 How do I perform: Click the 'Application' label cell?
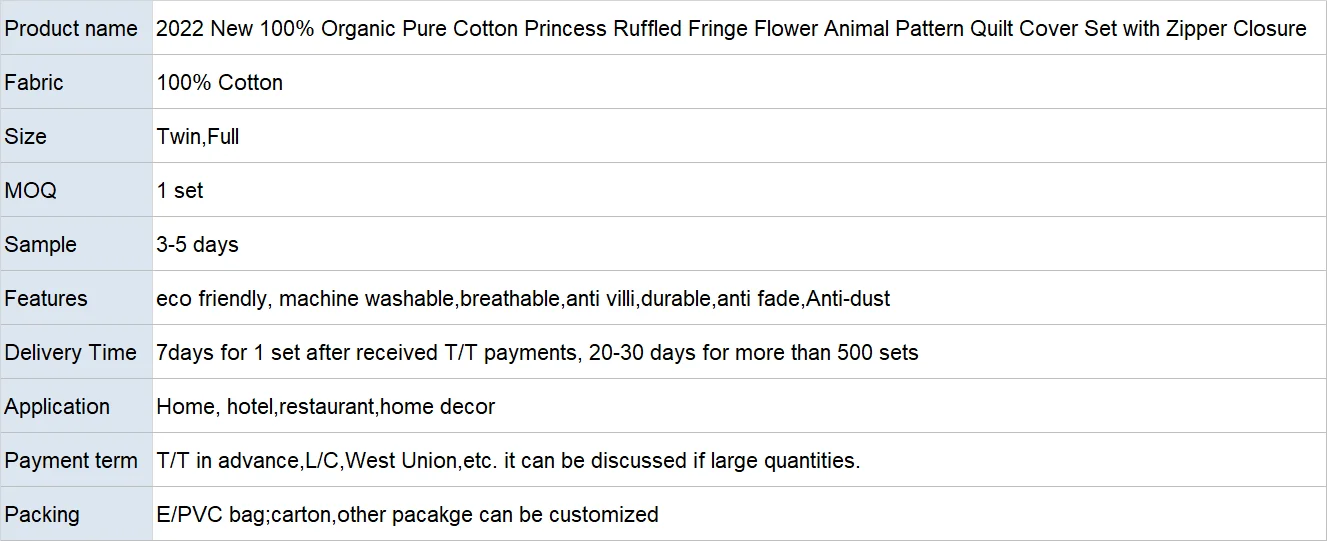76,406
